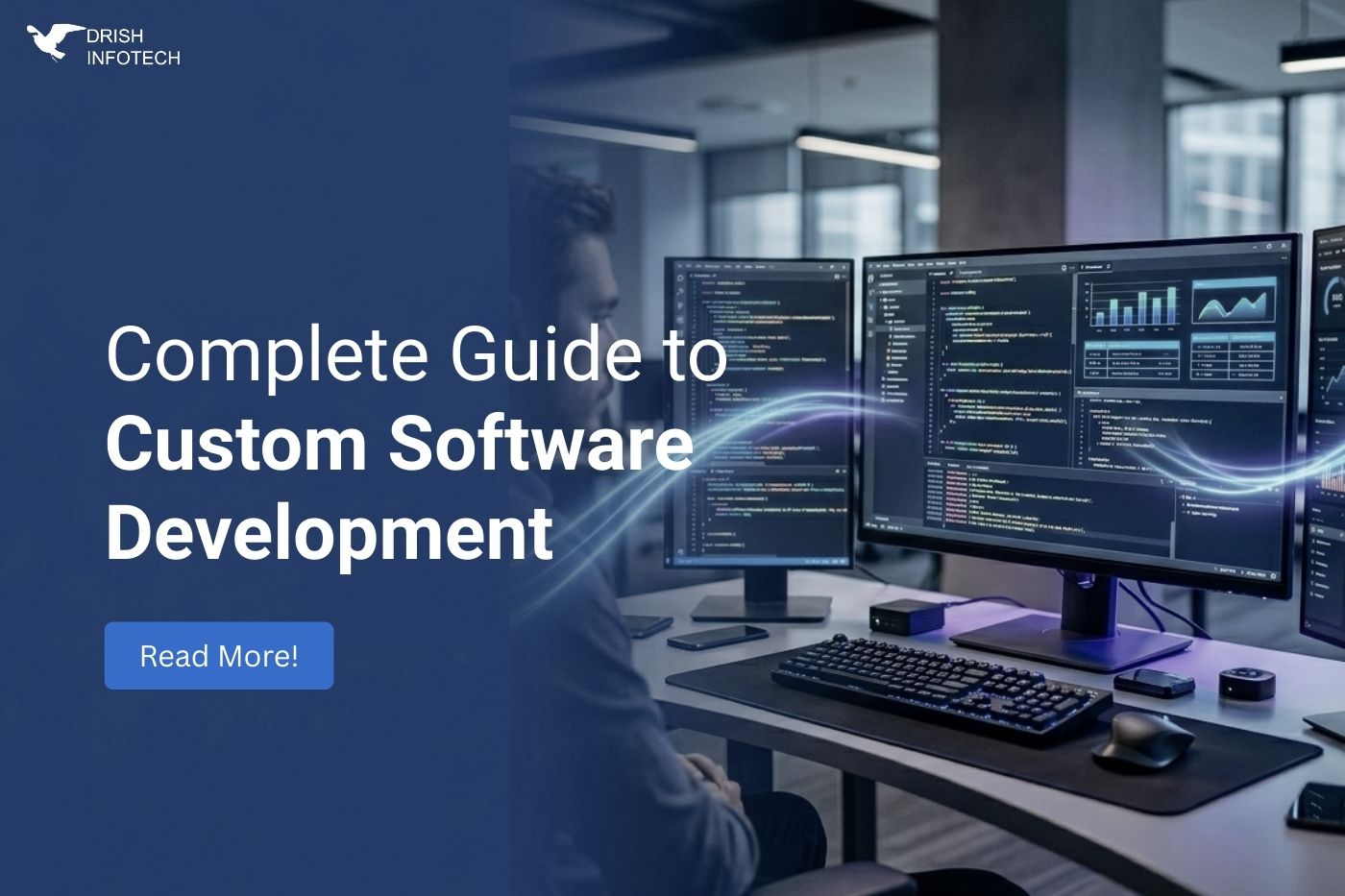Click the Drish Infotech bird logo
Viewport: 1345px width, 896px height.
tap(54, 43)
